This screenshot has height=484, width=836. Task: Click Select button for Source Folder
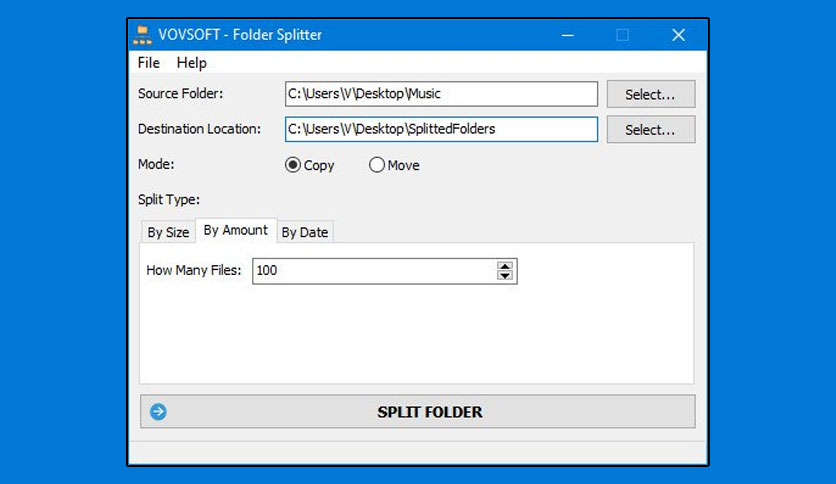[x=650, y=94]
